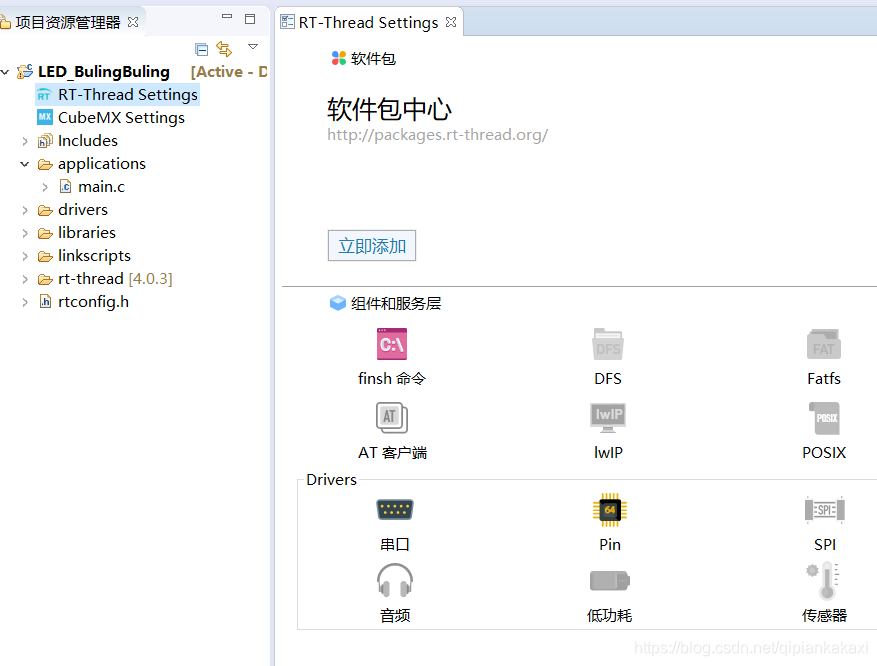Expand the drivers folder
877x666 pixels.
(x=25, y=210)
